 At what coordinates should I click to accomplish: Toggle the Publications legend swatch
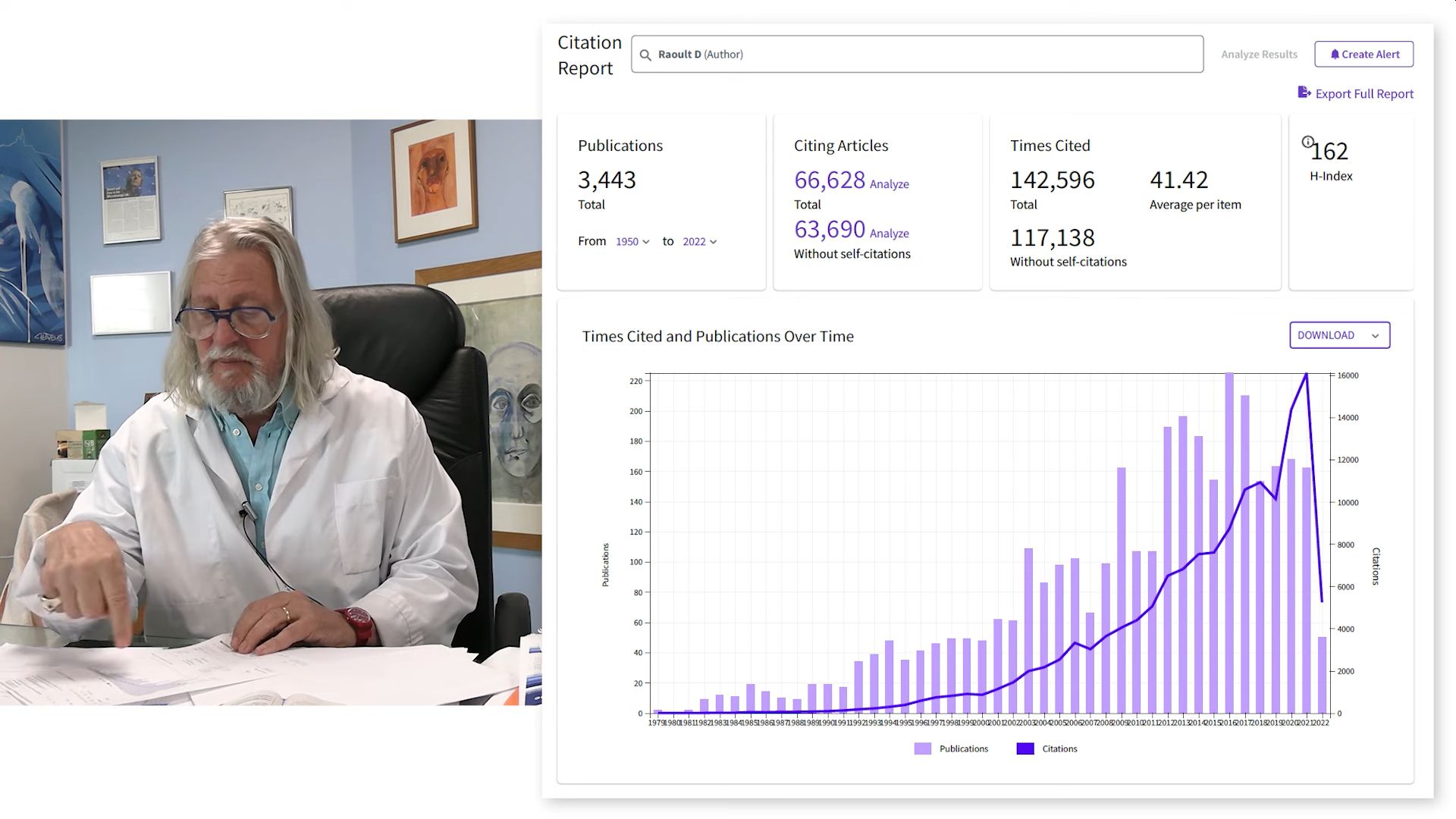pyautogui.click(x=922, y=748)
